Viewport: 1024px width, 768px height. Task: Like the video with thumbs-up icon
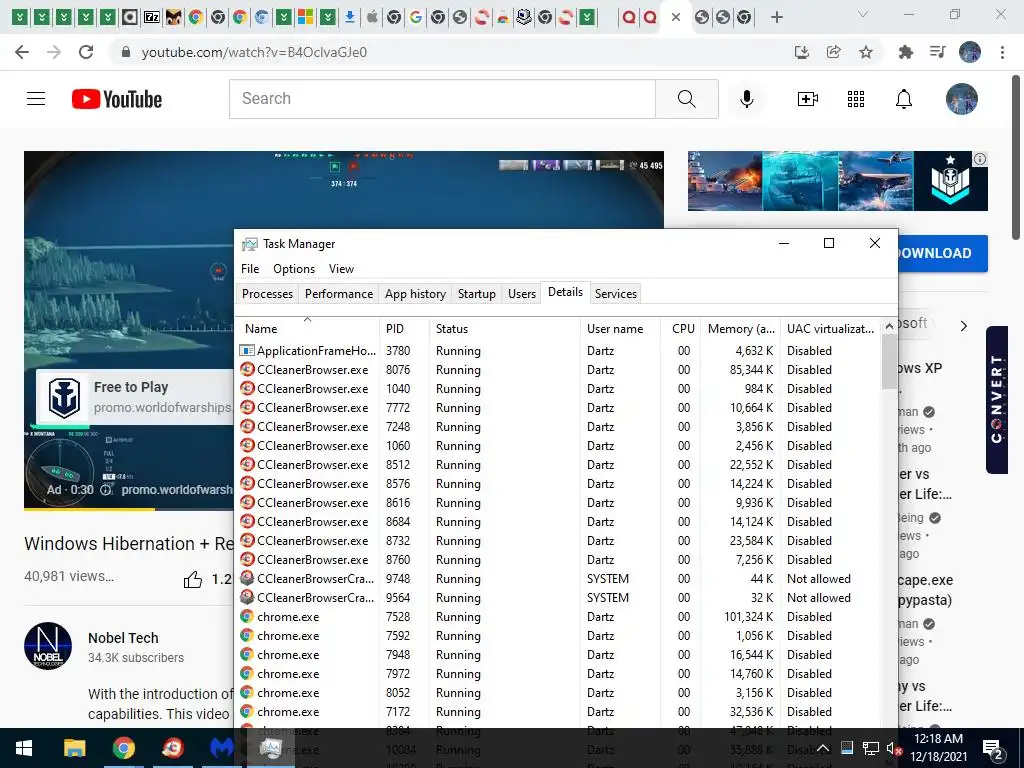tap(193, 579)
